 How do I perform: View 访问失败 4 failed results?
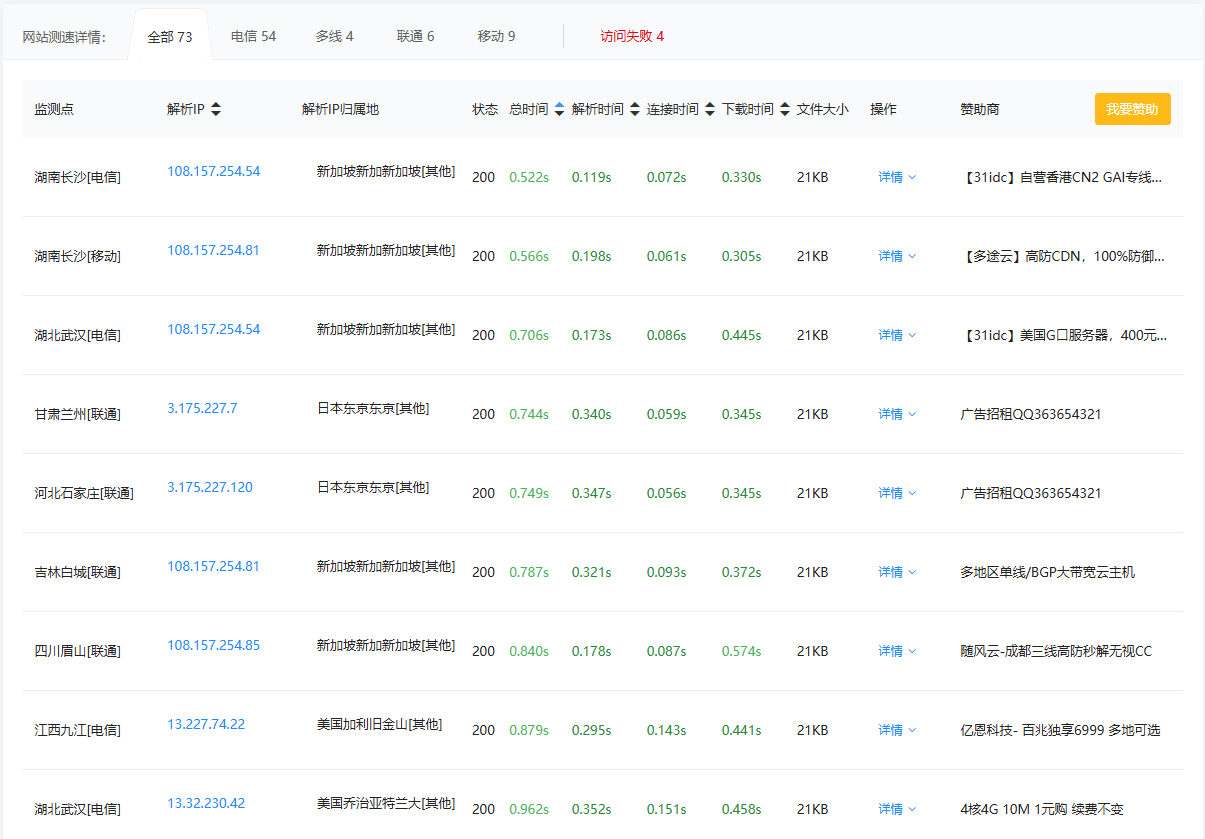tap(632, 36)
